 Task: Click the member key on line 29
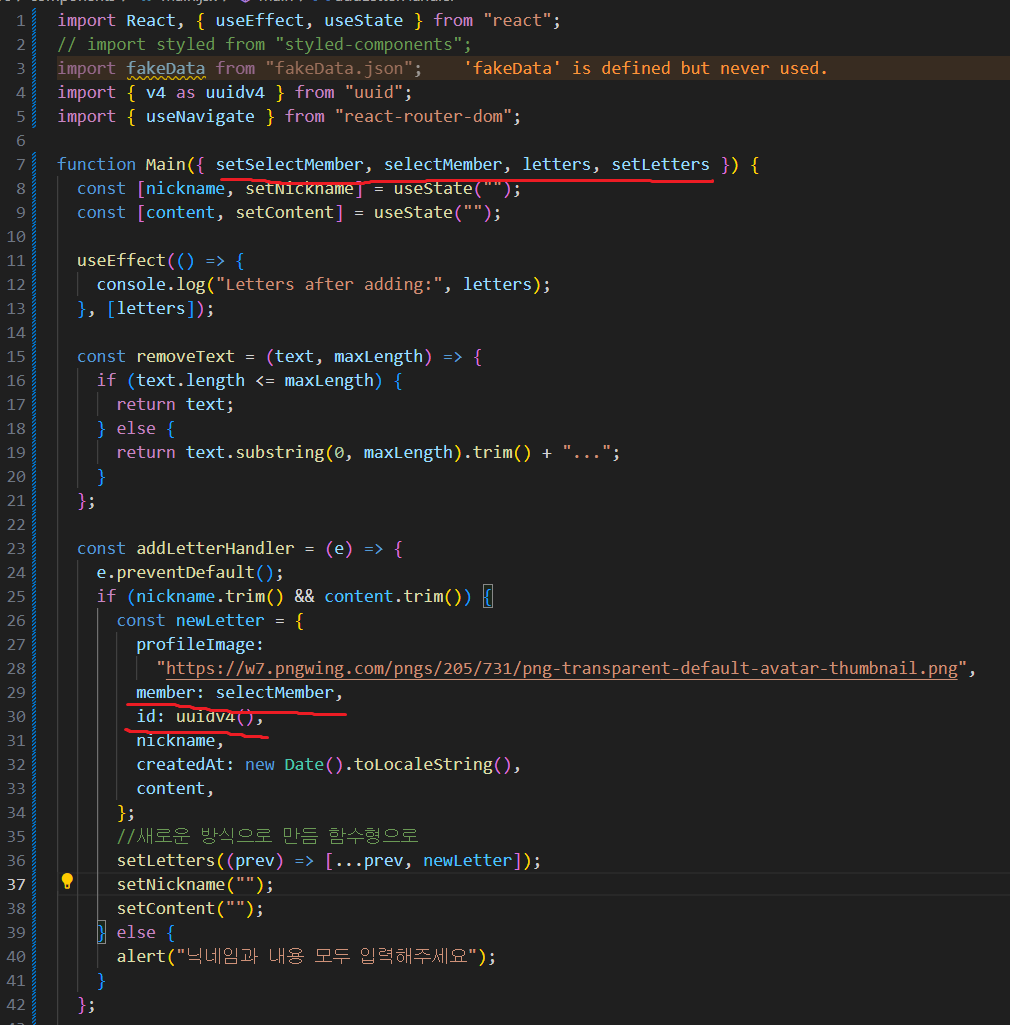pos(165,692)
